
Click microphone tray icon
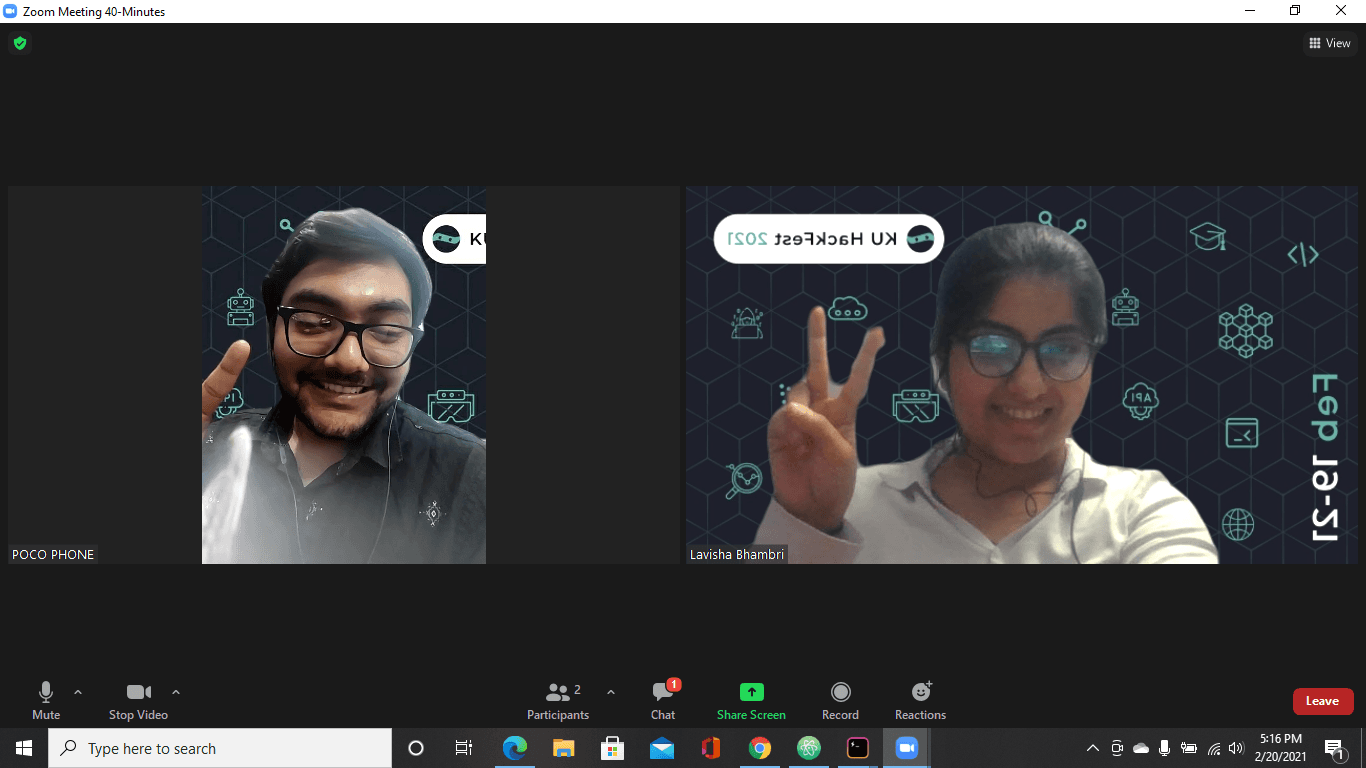point(1165,748)
